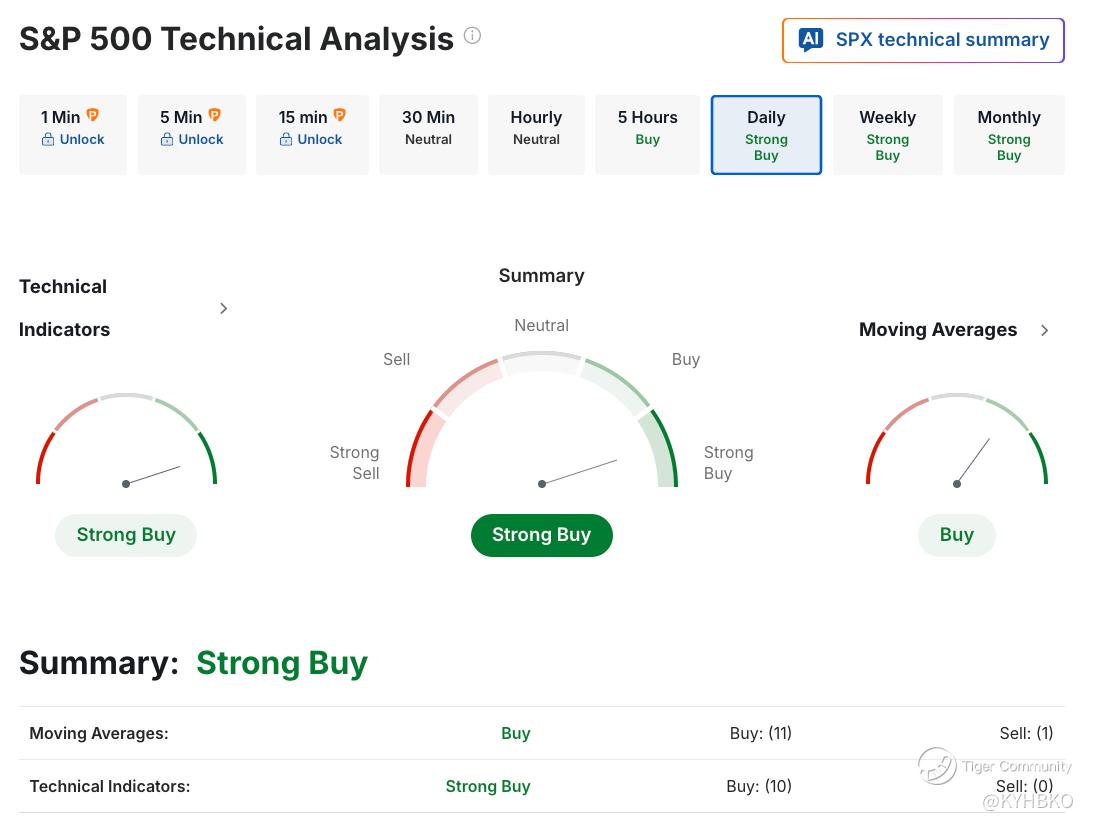
Task: Click 'Strong Buy' value in Technical Indicators row
Action: tap(488, 786)
